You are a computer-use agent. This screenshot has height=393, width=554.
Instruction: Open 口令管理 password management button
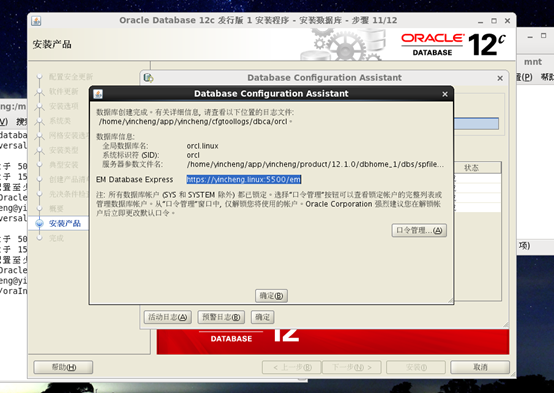(x=419, y=230)
